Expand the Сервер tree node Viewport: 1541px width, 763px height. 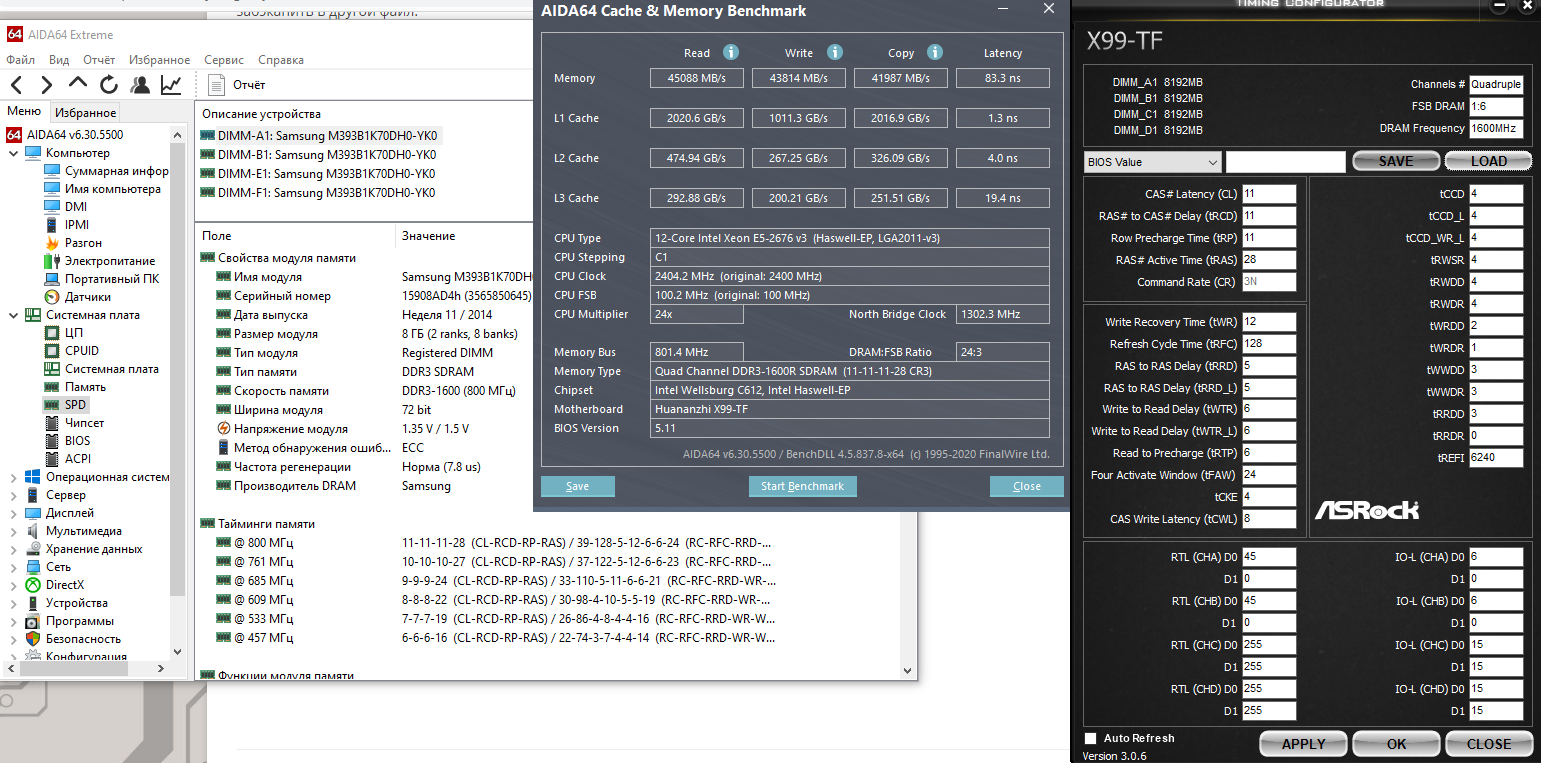click(13, 495)
